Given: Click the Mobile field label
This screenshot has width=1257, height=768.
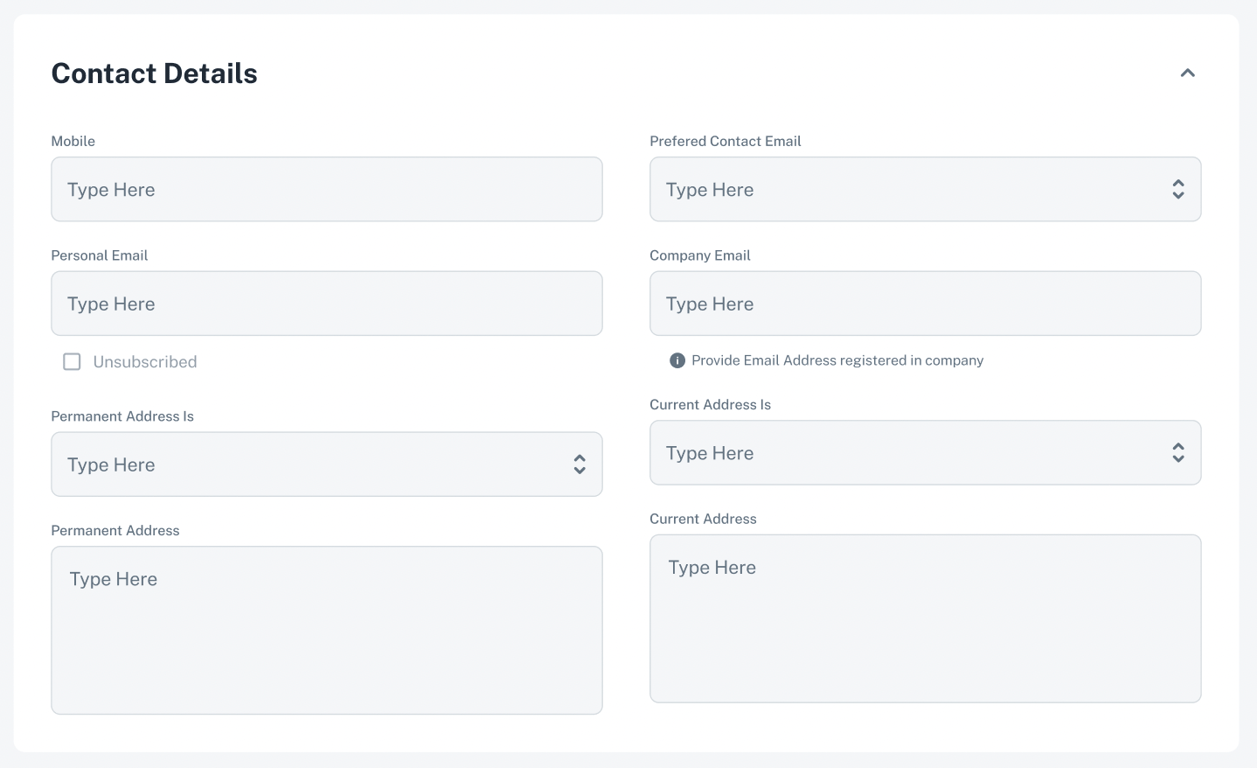Looking at the screenshot, I should coord(73,141).
